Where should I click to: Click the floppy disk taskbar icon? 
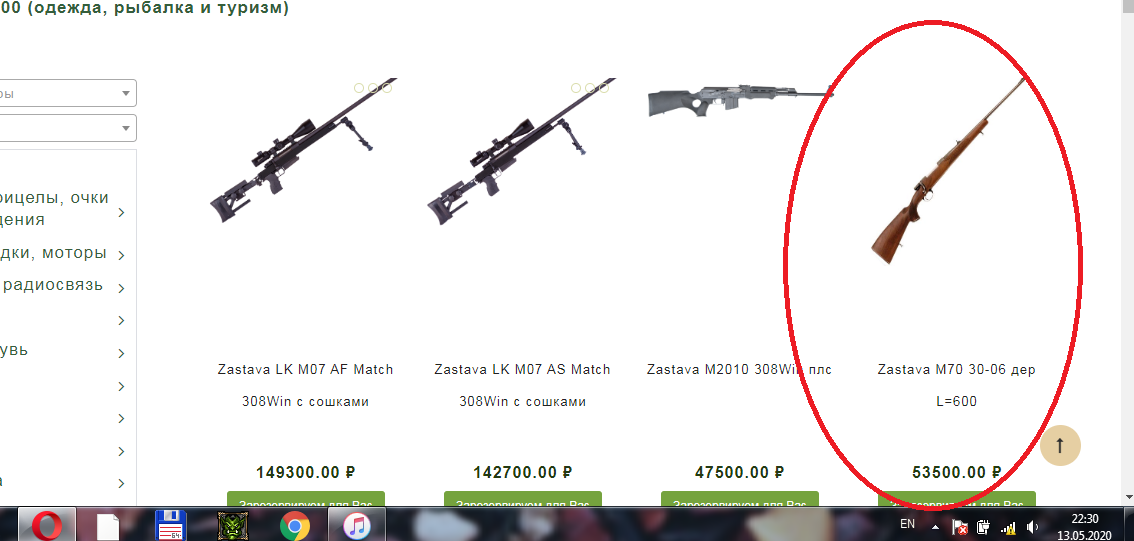point(171,526)
